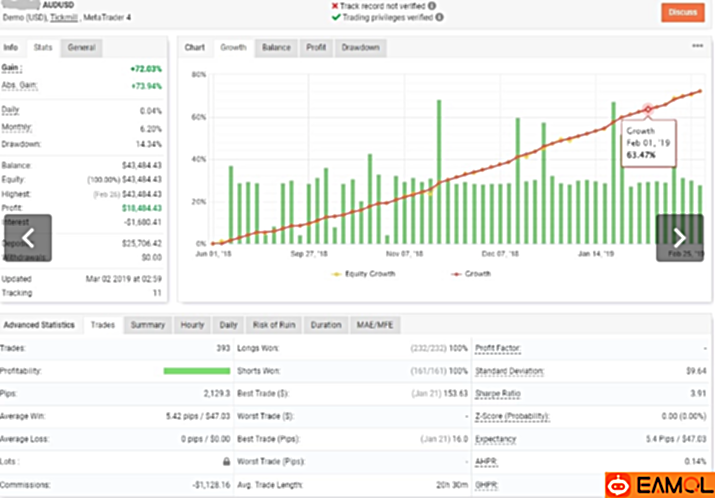Go to the previous image arrow

tap(28, 238)
